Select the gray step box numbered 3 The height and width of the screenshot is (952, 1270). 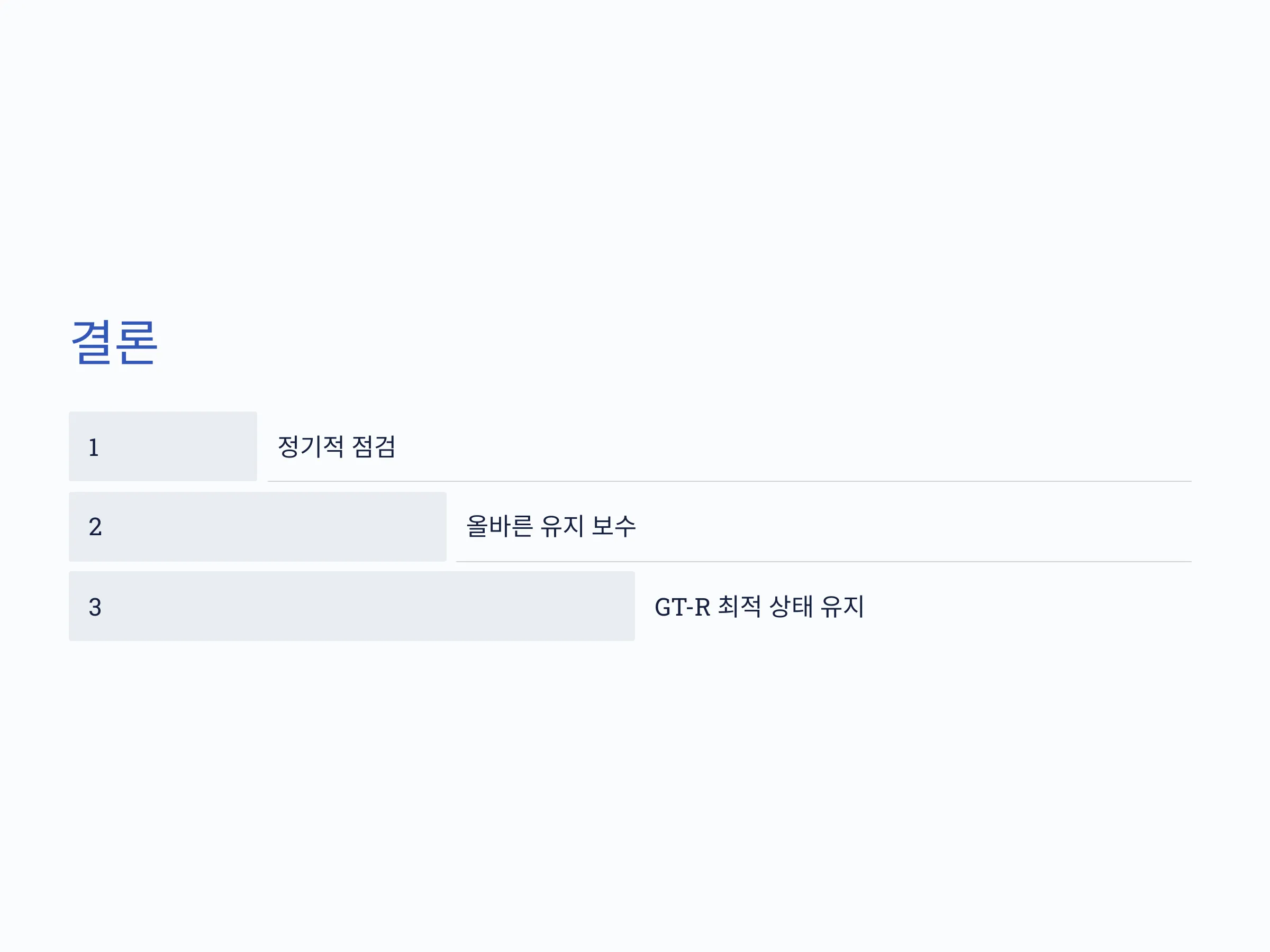352,606
